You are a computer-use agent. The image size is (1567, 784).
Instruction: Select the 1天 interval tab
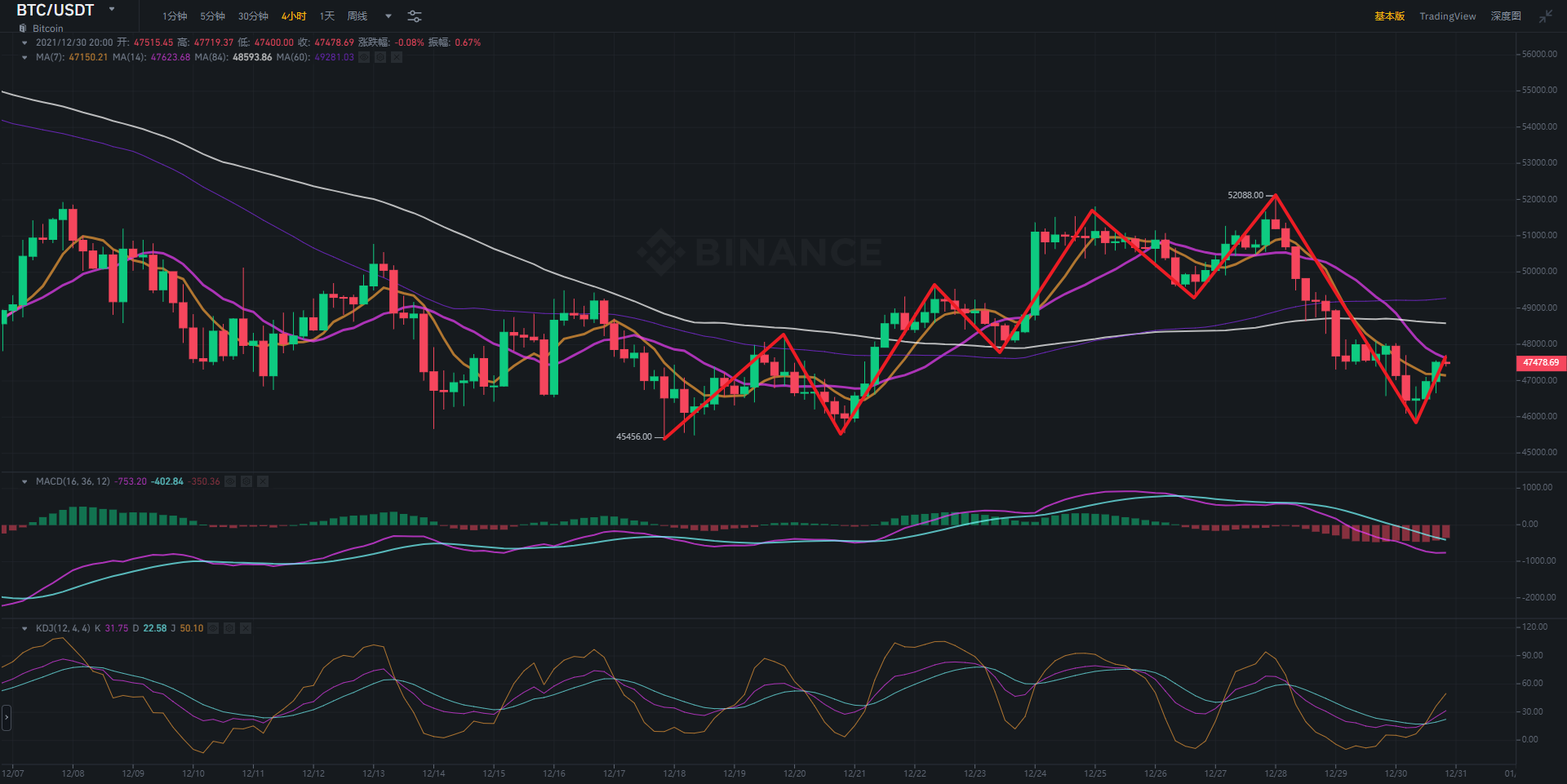pyautogui.click(x=327, y=16)
